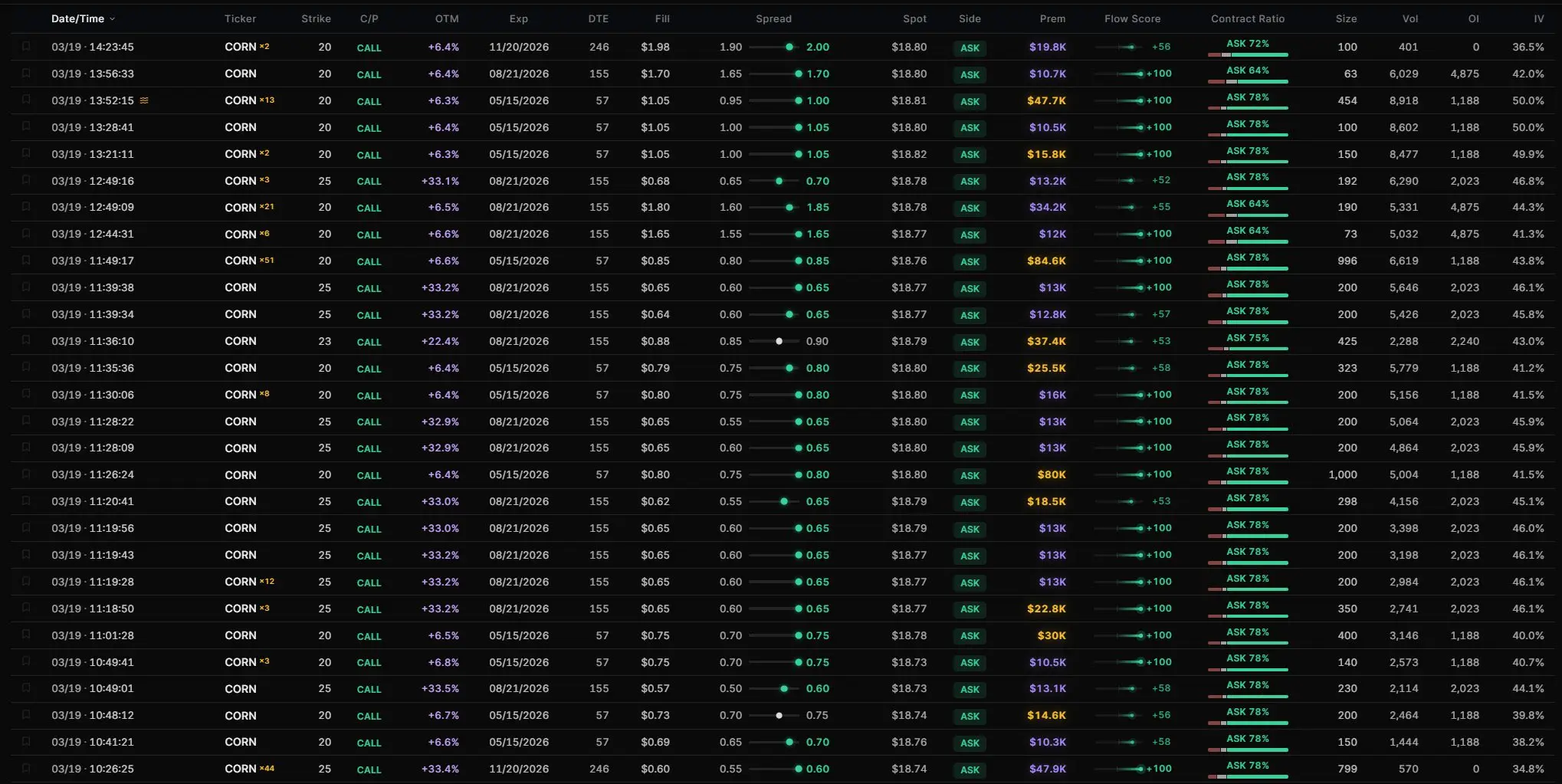
Task: Select the $84.6K premium value
Action: pyautogui.click(x=1046, y=261)
